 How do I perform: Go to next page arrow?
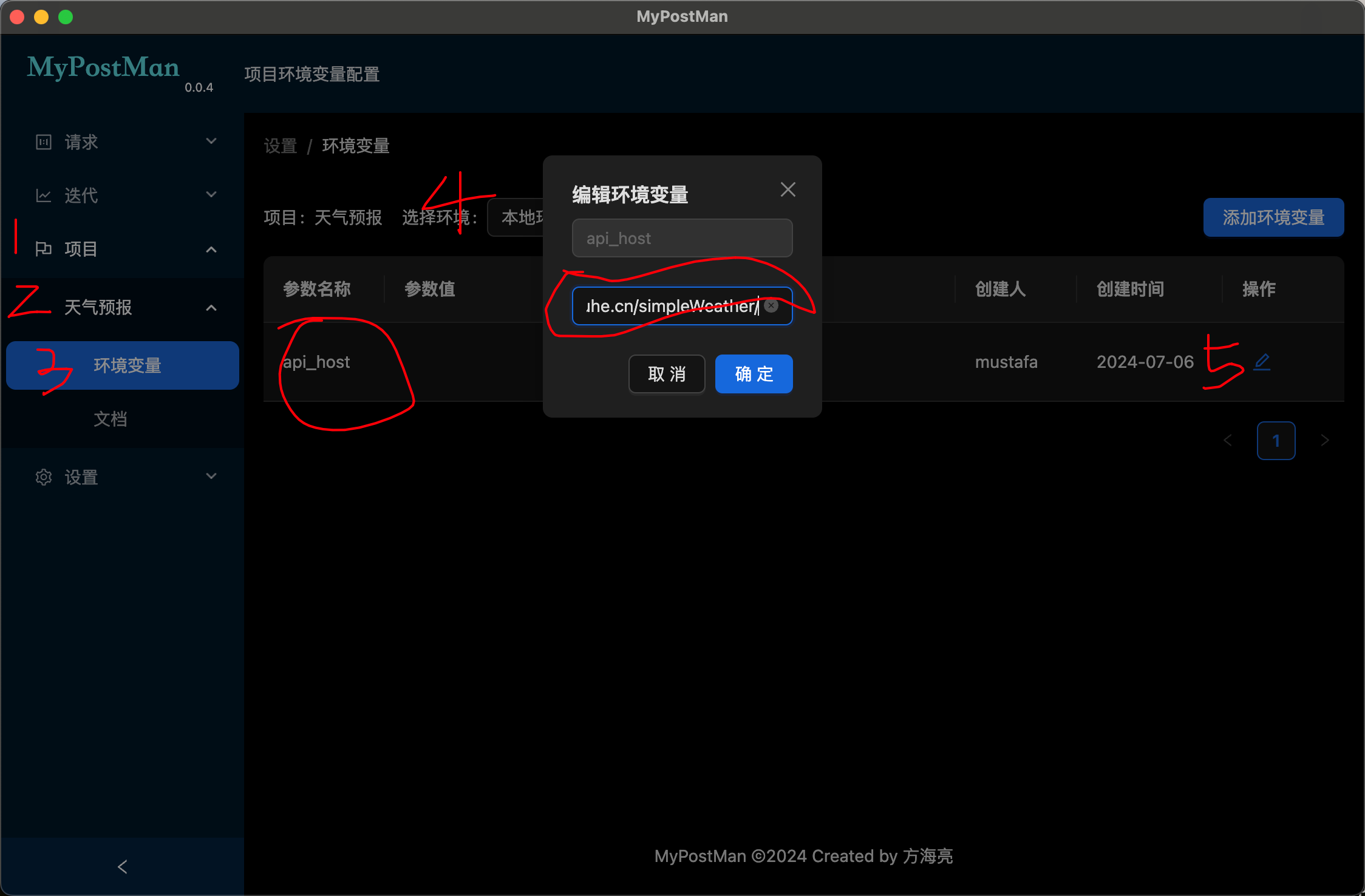1325,441
